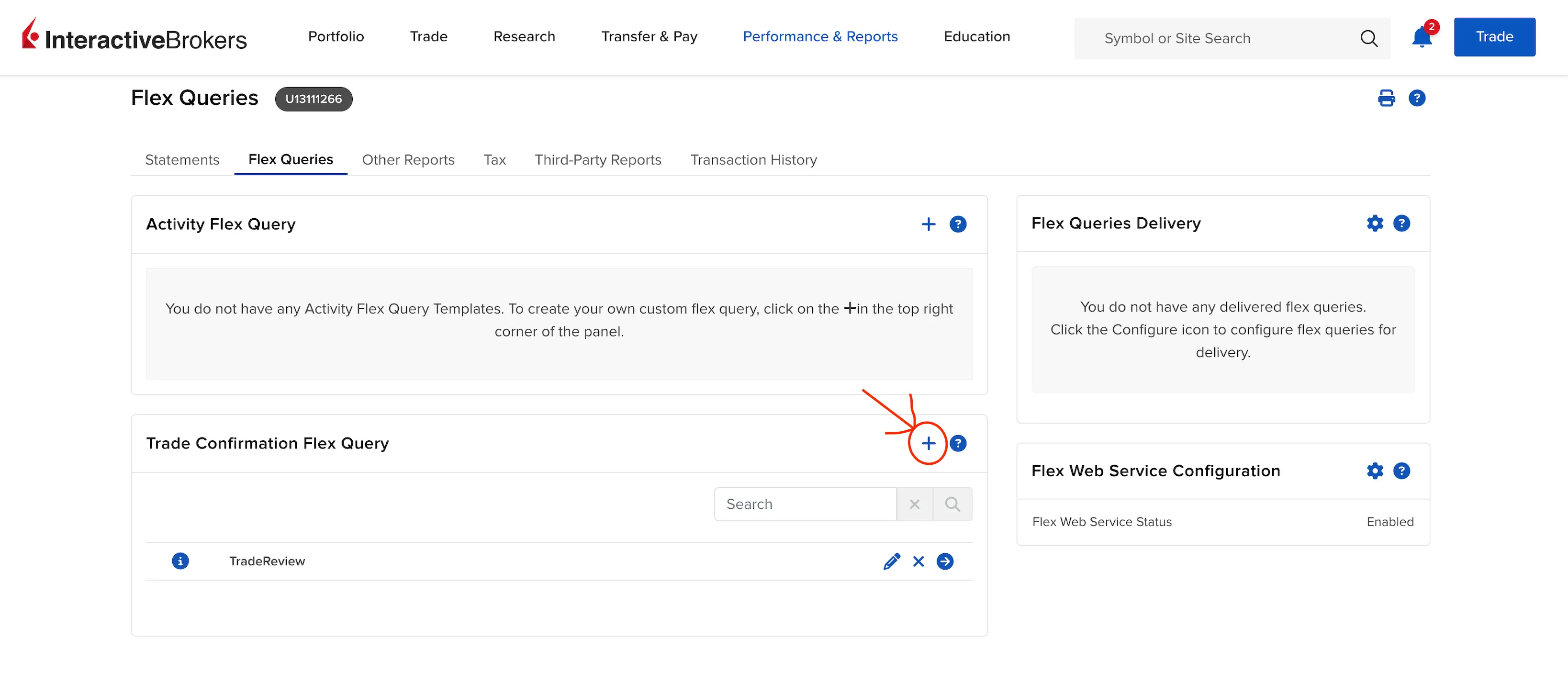Delete the TradeReview query

point(918,561)
